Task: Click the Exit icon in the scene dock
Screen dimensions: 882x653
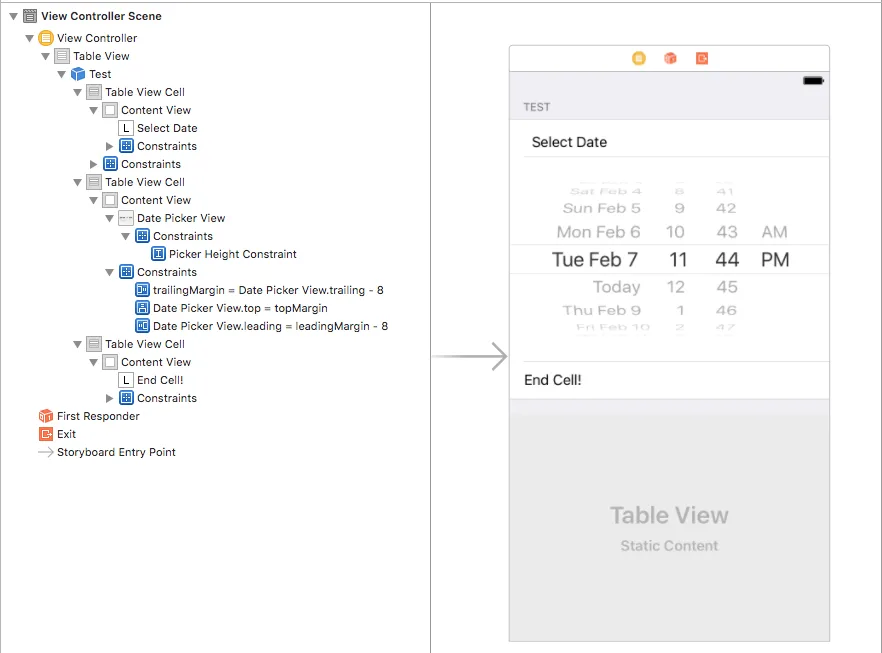Action: click(x=702, y=58)
